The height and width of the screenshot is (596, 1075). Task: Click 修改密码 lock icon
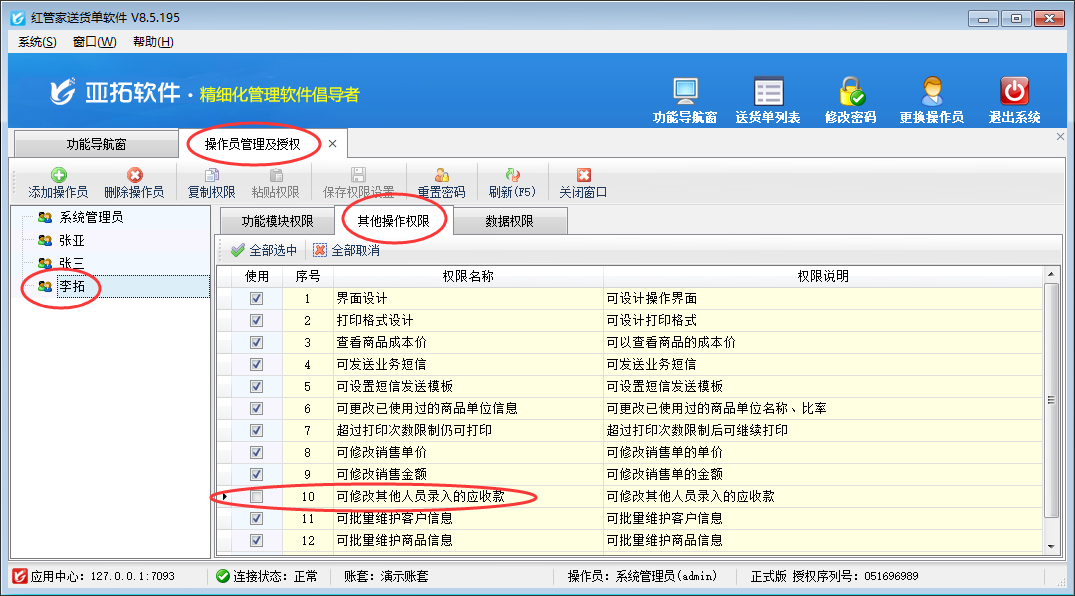point(850,93)
